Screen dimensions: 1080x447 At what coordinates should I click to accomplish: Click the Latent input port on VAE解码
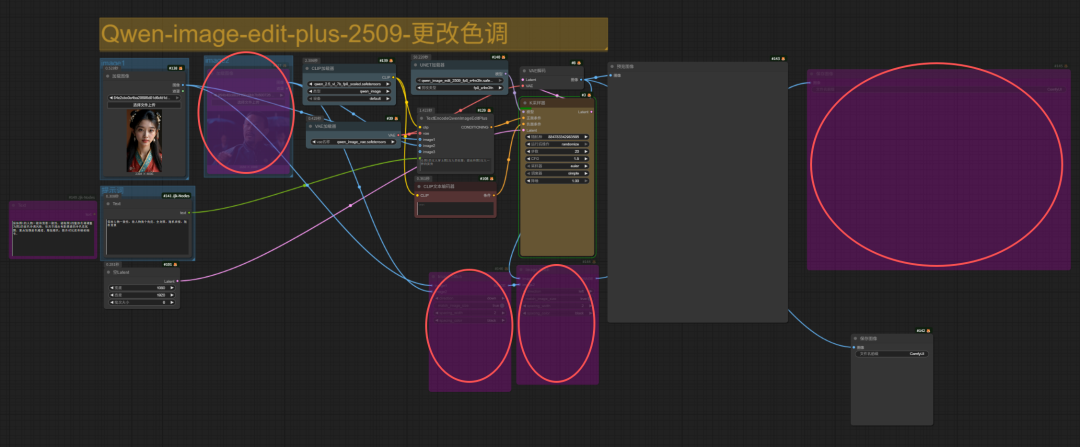coord(523,80)
